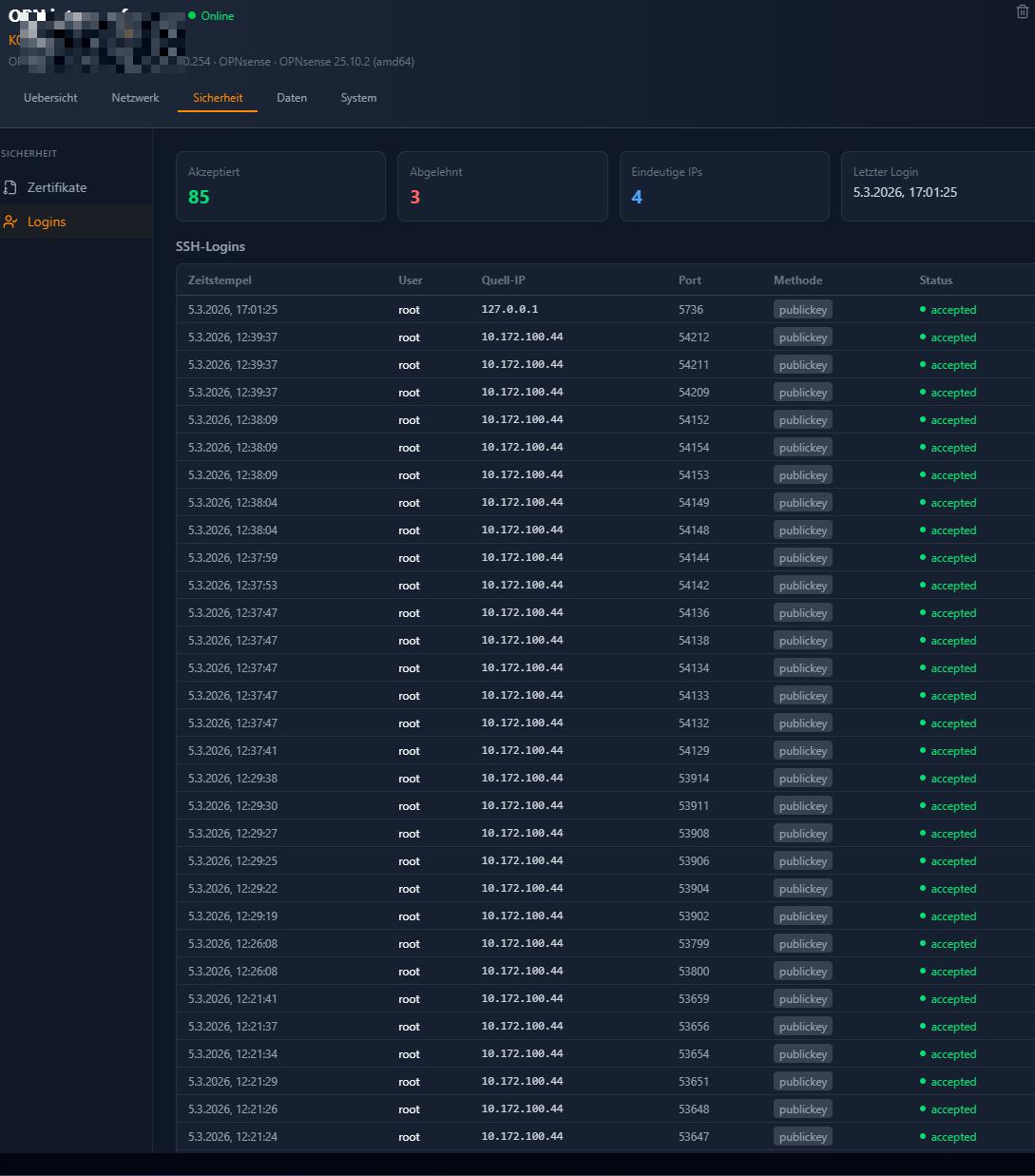Click port 54133 cell
Screen dimensions: 1035x1176
point(694,696)
